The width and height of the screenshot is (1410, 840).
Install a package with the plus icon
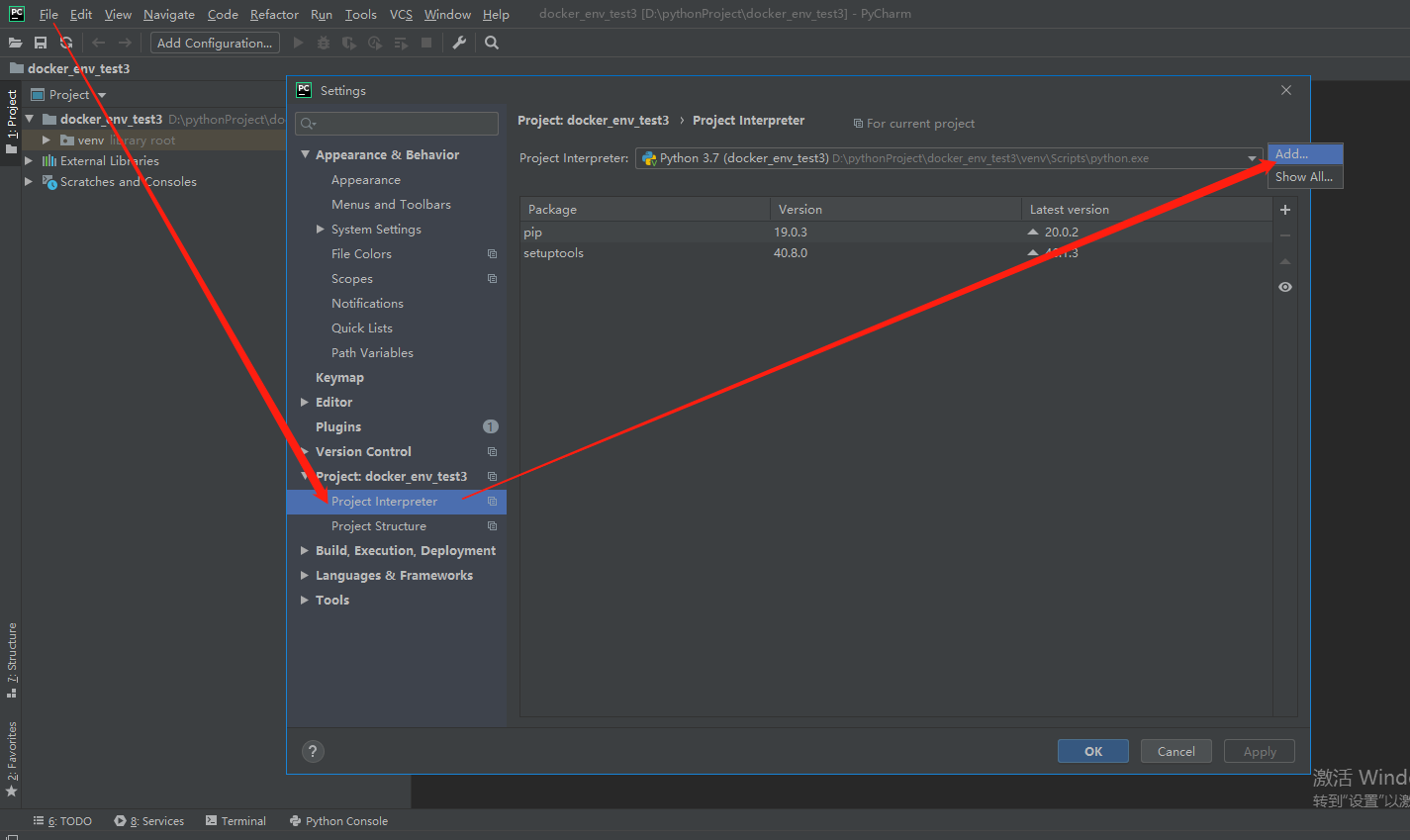[1284, 210]
